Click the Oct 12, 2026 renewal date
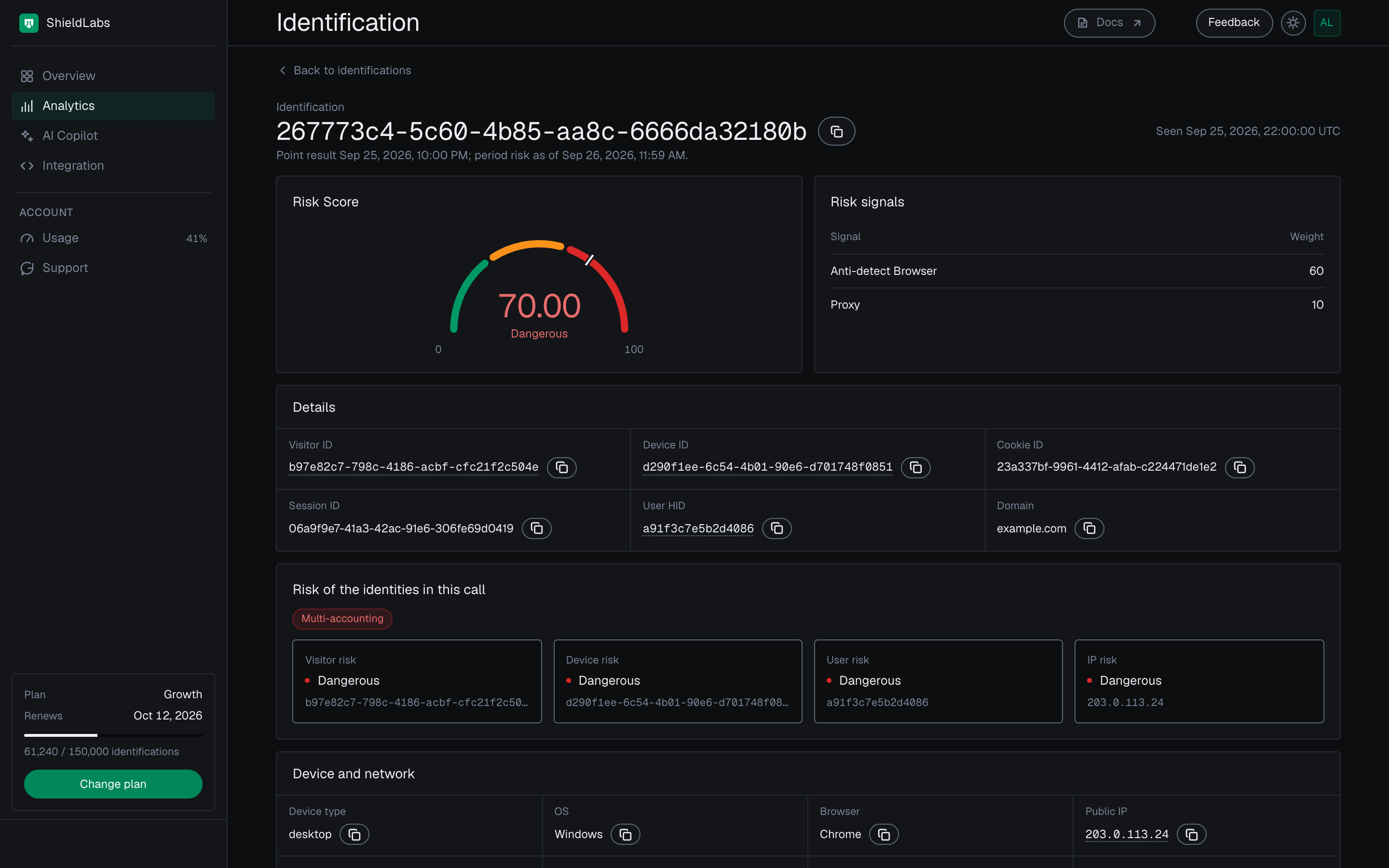This screenshot has width=1389, height=868. coord(168,715)
